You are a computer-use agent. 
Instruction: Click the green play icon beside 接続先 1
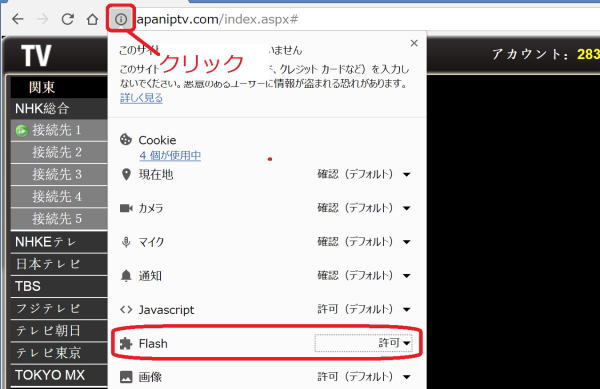[x=22, y=131]
